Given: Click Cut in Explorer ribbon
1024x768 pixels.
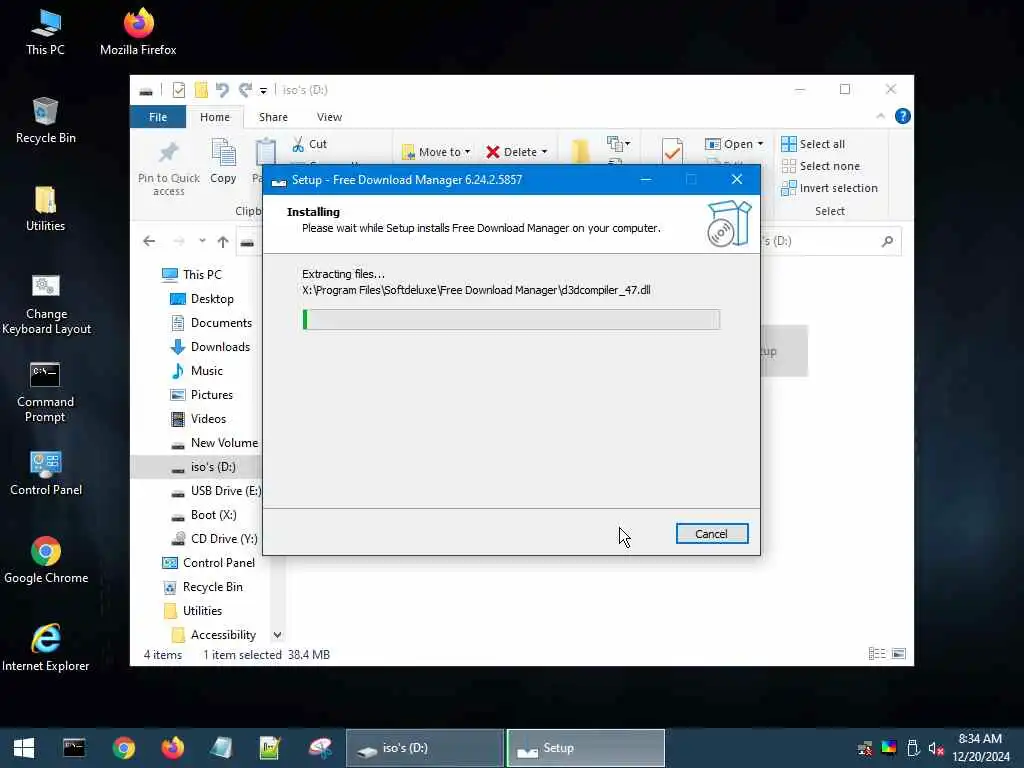Looking at the screenshot, I should point(310,144).
